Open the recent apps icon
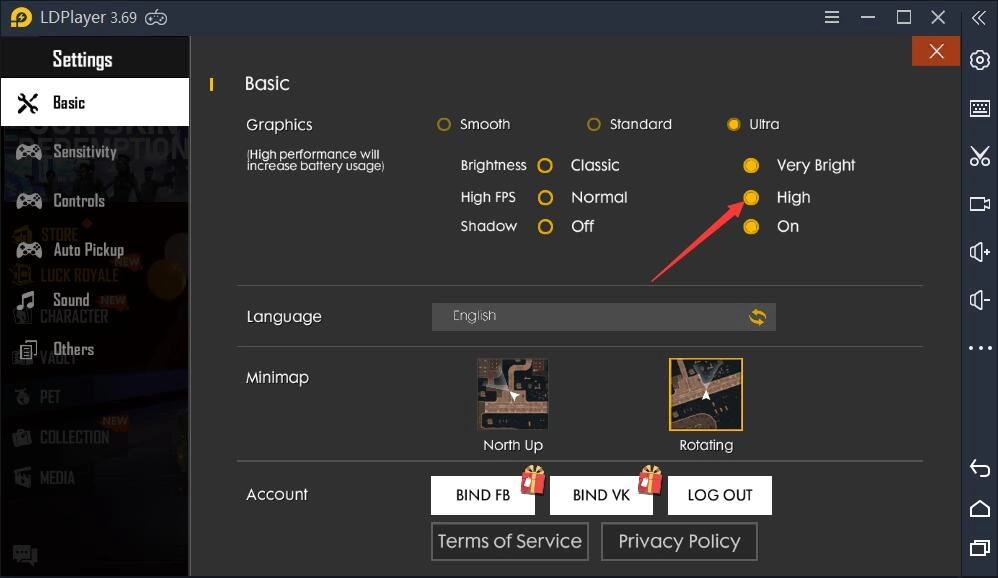The image size is (998, 578). click(979, 547)
